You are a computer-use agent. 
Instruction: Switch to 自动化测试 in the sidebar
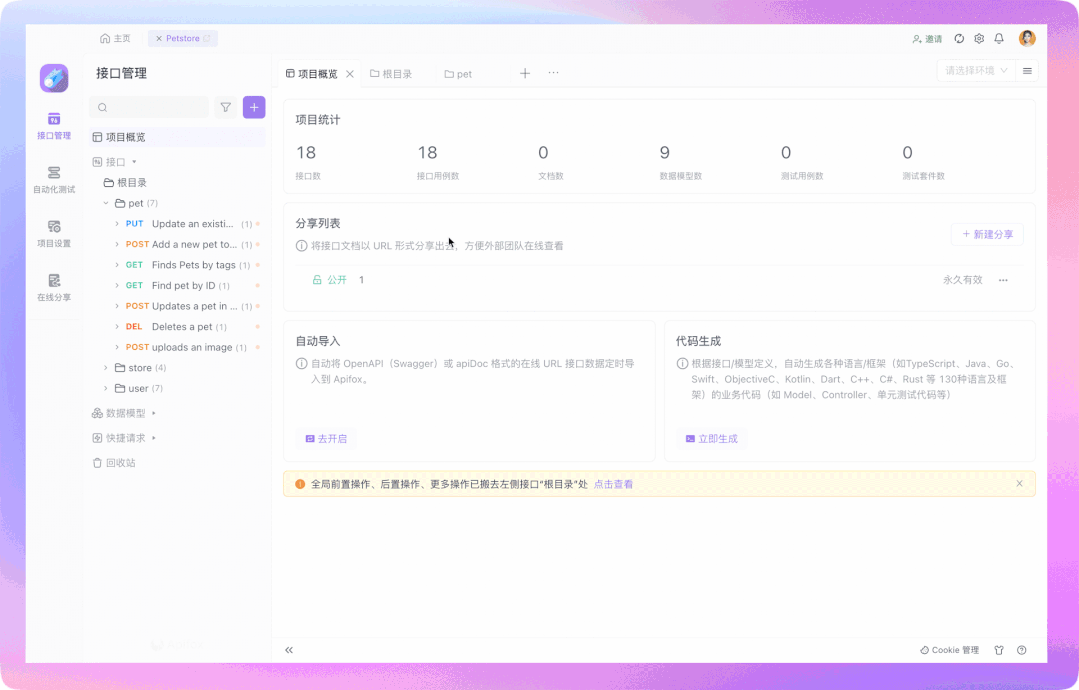[53, 181]
